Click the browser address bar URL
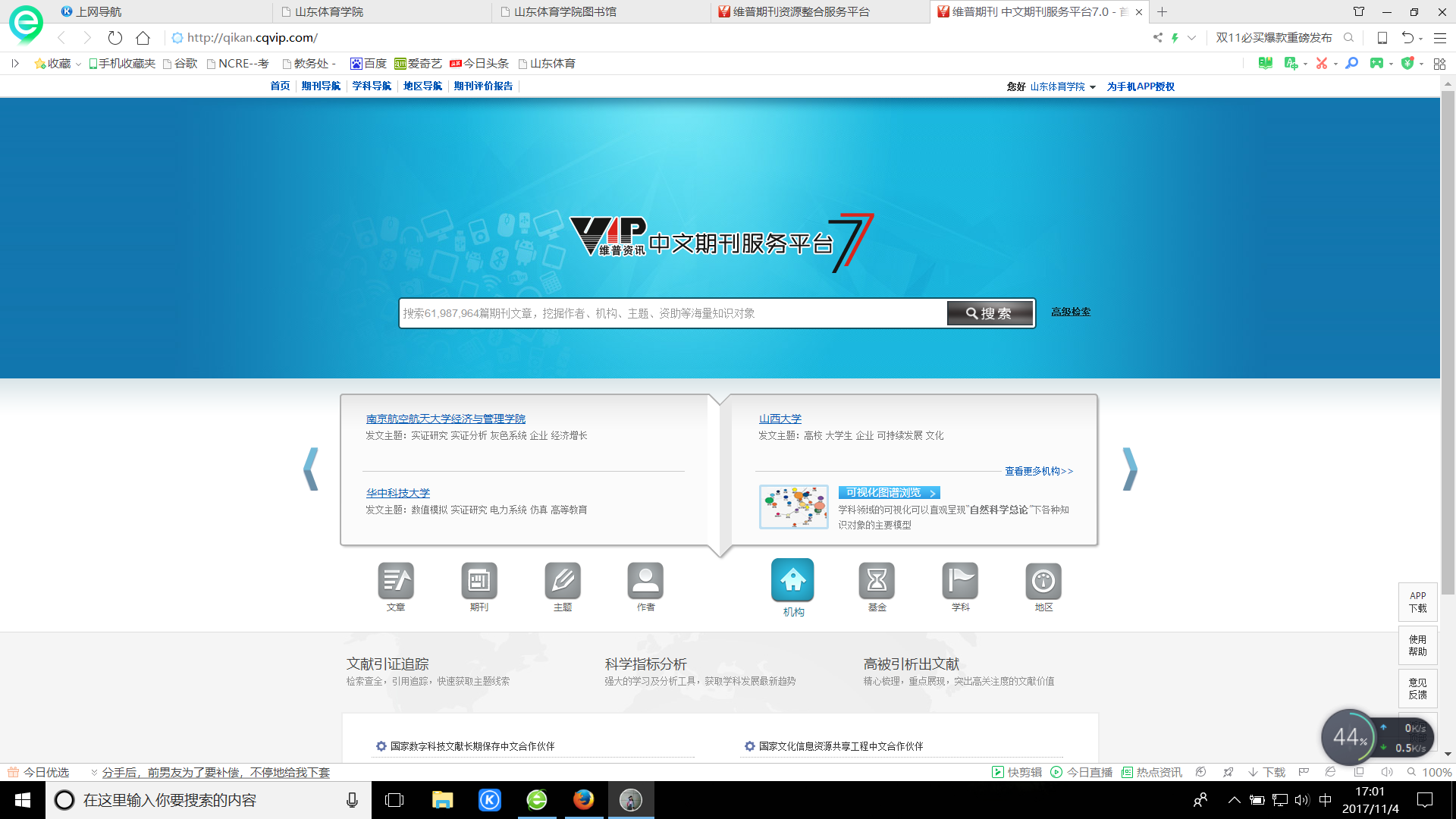This screenshot has width=1456, height=819. pos(252,37)
